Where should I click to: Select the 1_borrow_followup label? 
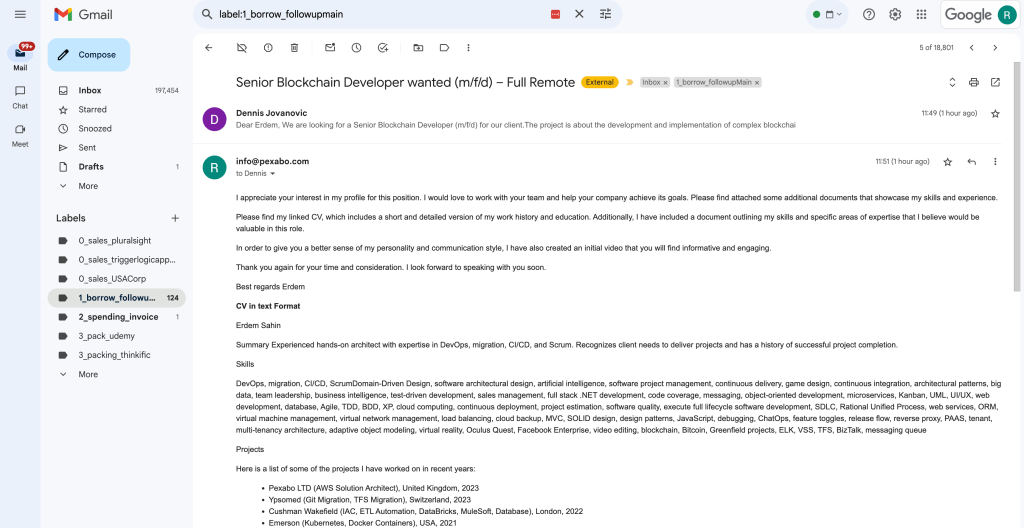(x=116, y=298)
